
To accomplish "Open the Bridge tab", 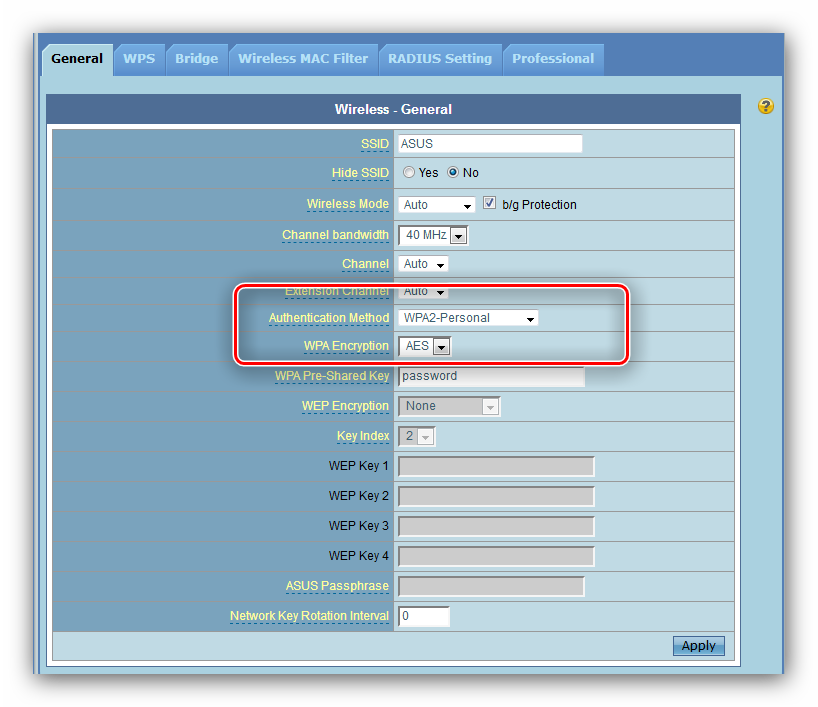I will point(196,59).
